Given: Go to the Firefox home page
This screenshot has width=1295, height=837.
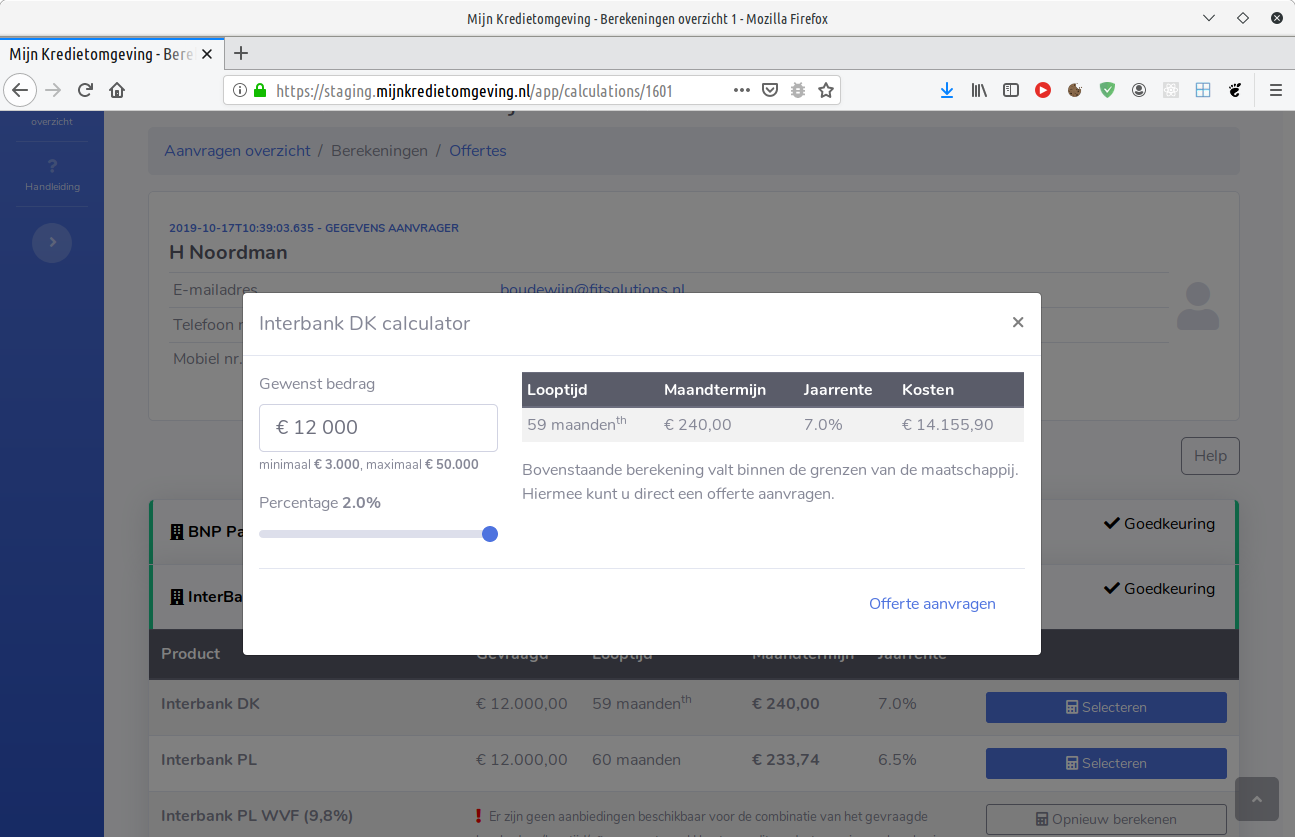Looking at the screenshot, I should (x=117, y=90).
